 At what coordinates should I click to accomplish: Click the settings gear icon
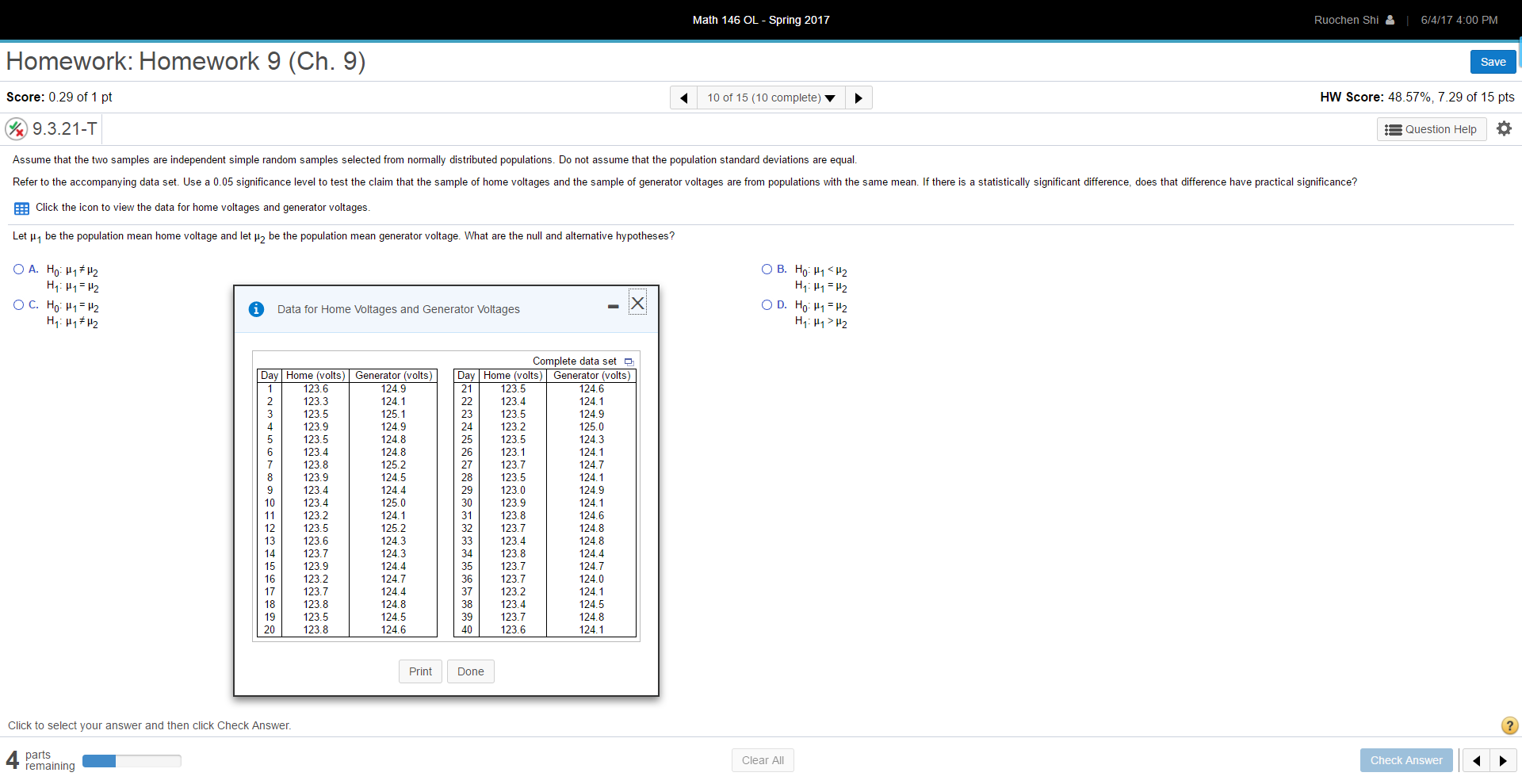coord(1504,128)
